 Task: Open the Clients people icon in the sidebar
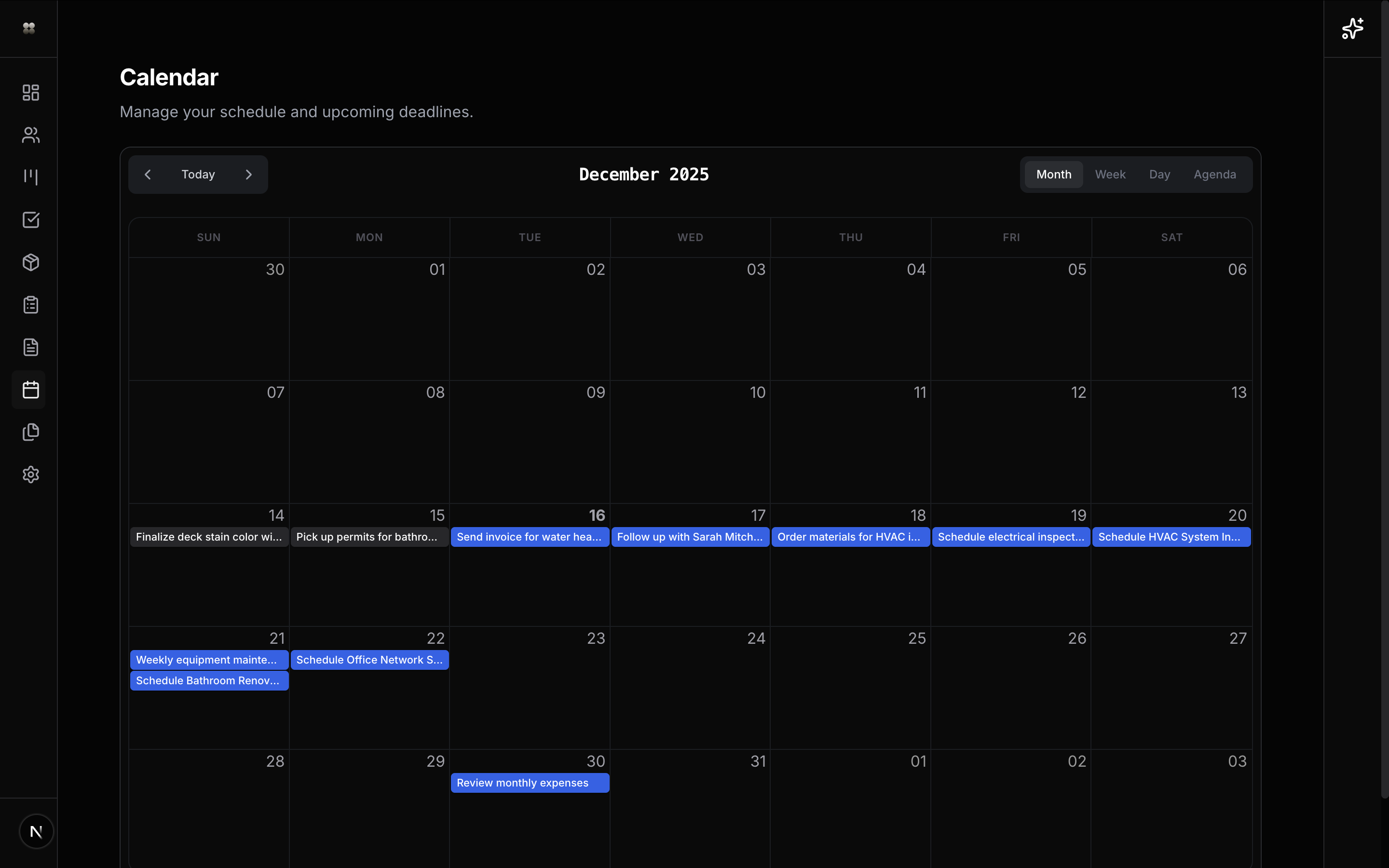tap(30, 135)
